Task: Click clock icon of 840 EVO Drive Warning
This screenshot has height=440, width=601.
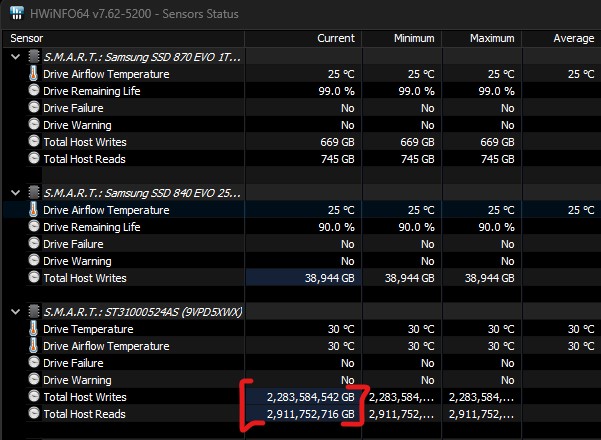Action: [x=34, y=261]
